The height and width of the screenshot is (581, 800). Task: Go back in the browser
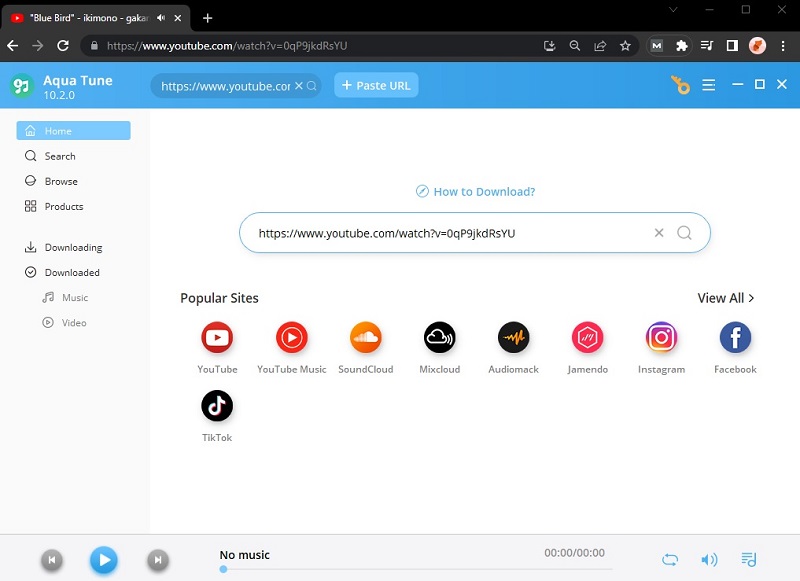pyautogui.click(x=13, y=46)
